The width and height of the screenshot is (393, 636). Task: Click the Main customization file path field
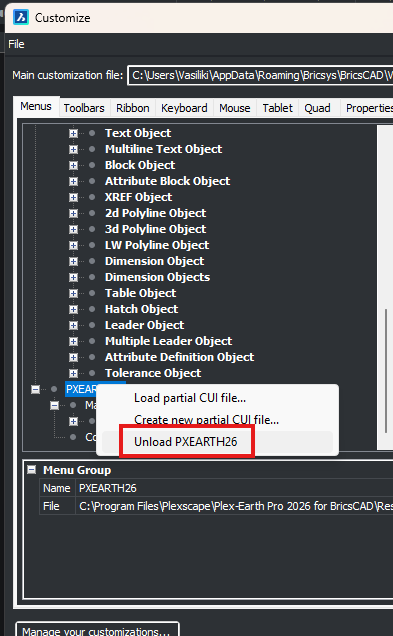[x=260, y=75]
